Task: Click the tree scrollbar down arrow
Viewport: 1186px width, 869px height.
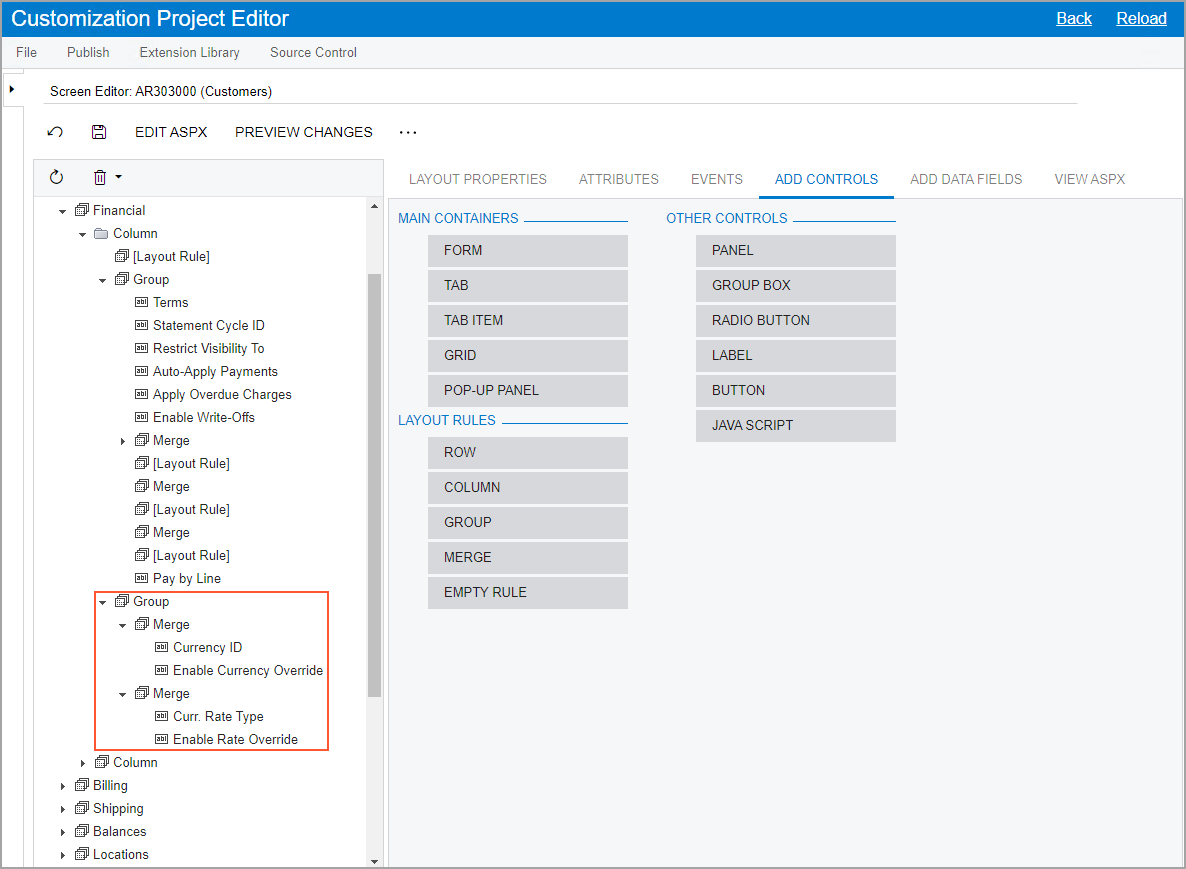Action: (x=375, y=861)
